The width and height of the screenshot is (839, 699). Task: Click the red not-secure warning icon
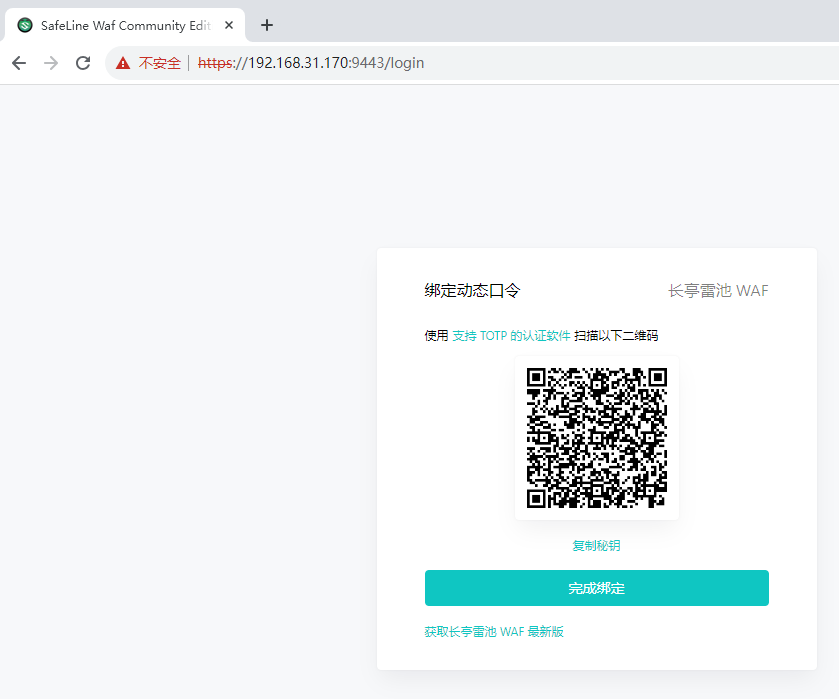pyautogui.click(x=123, y=63)
